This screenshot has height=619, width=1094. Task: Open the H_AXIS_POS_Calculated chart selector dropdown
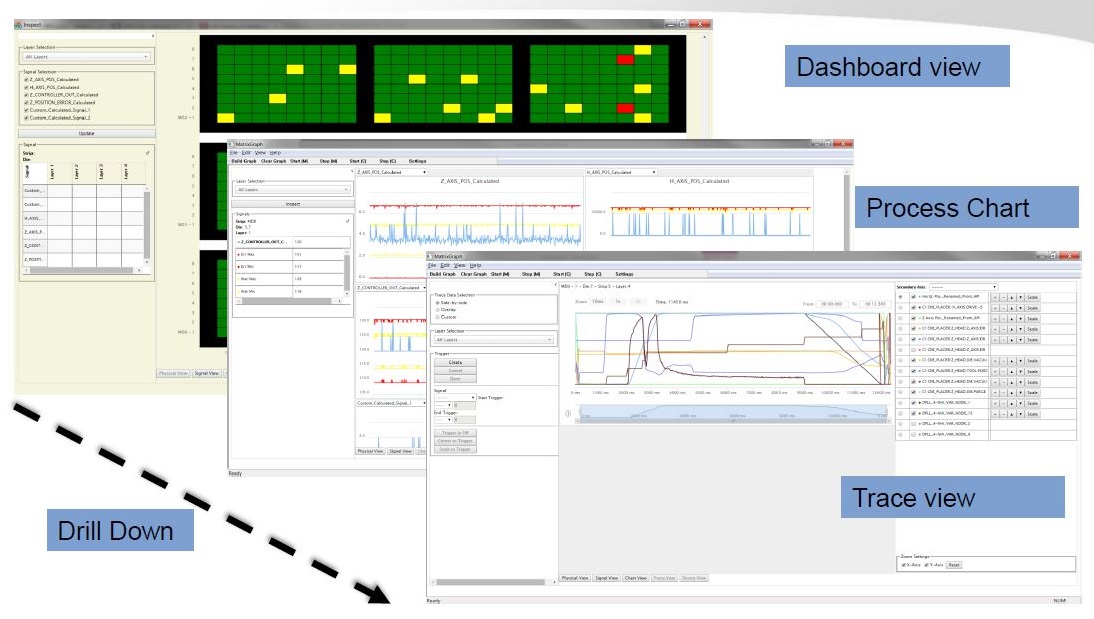621,172
